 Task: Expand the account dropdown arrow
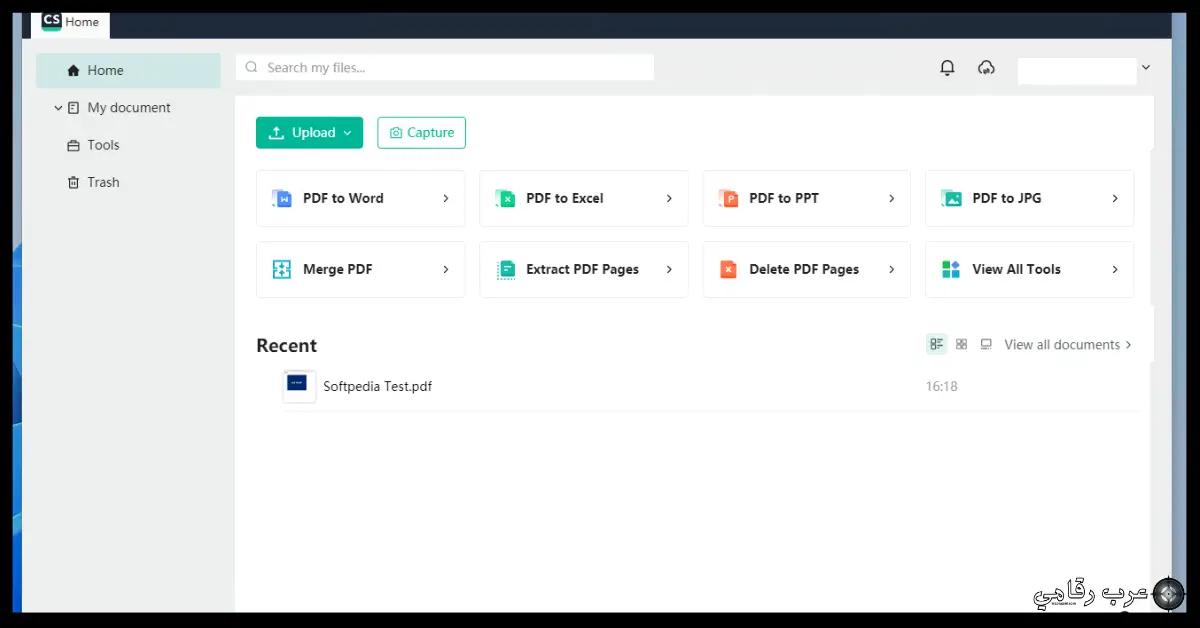[1145, 67]
